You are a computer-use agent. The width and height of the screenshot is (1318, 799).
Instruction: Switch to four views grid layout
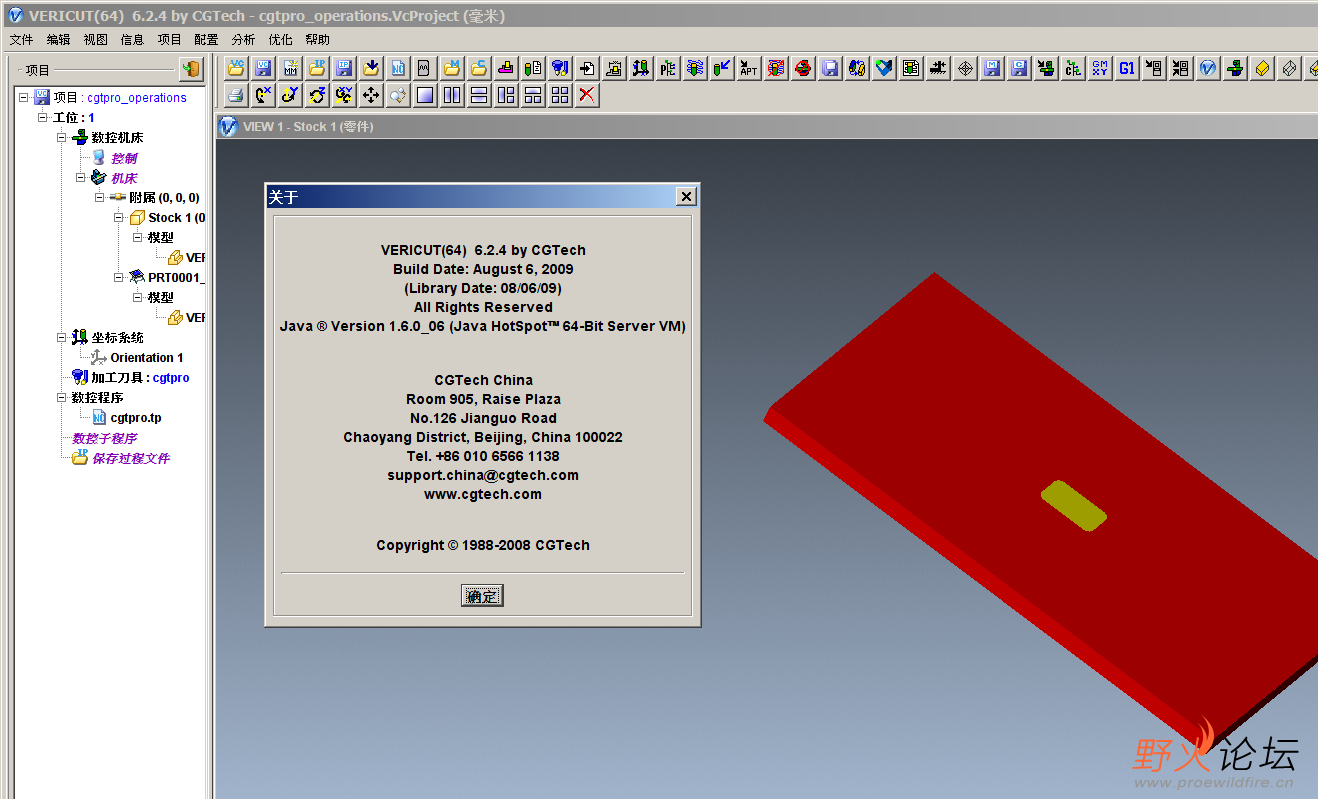tap(560, 95)
